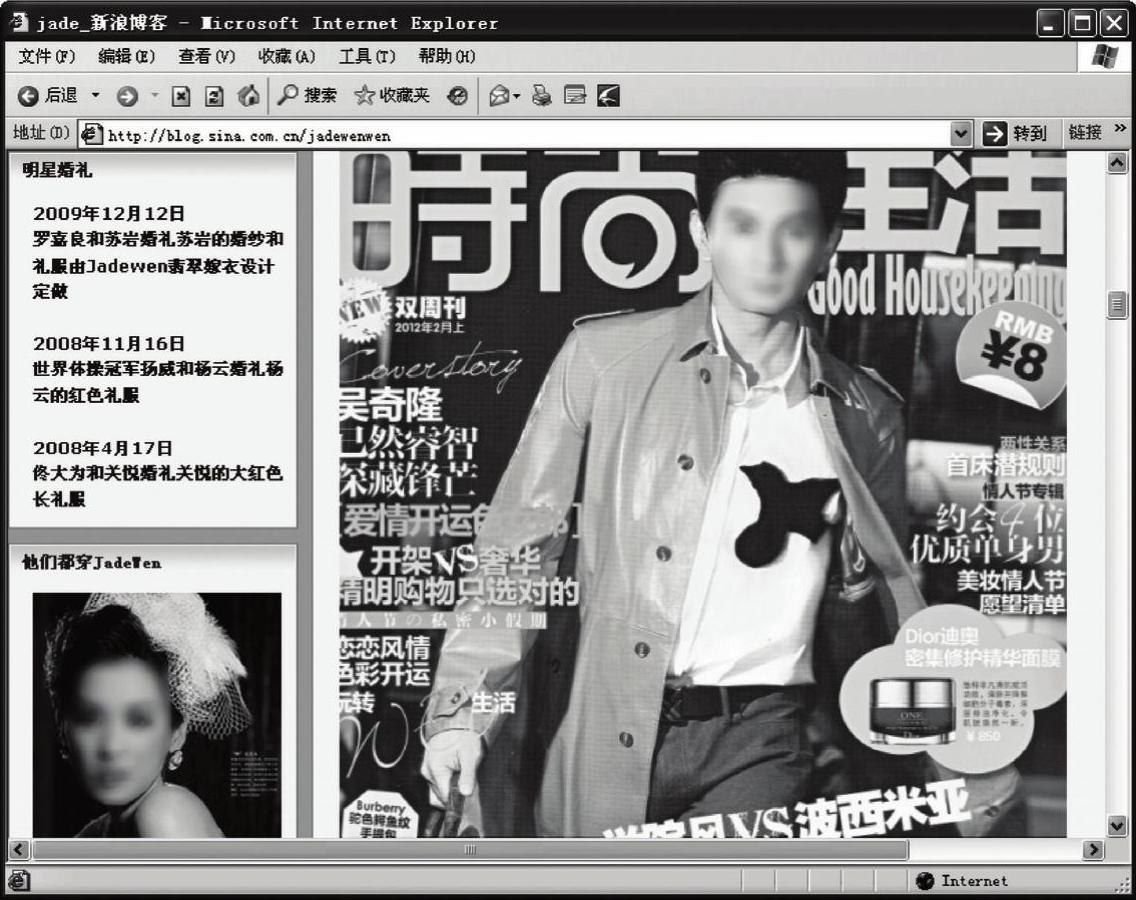Open the 佟大为和关悦婚礼 post link
Screen dimensions: 1136x900
(x=157, y=486)
